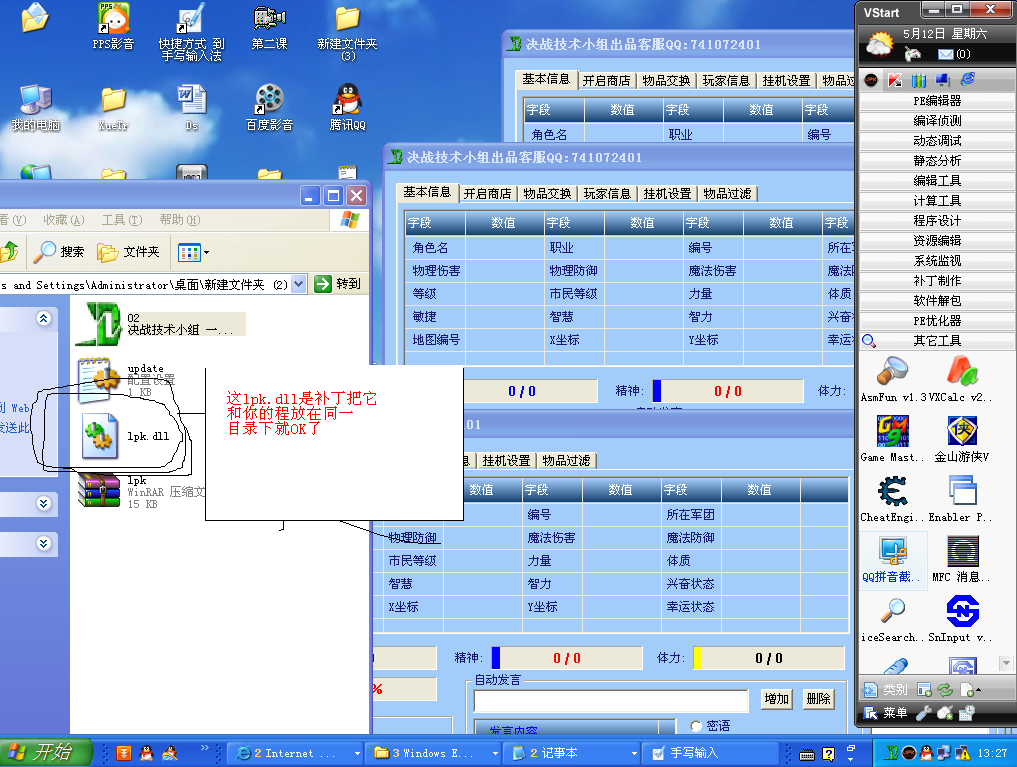
Task: Click the 开始 Start button
Action: (x=45, y=752)
